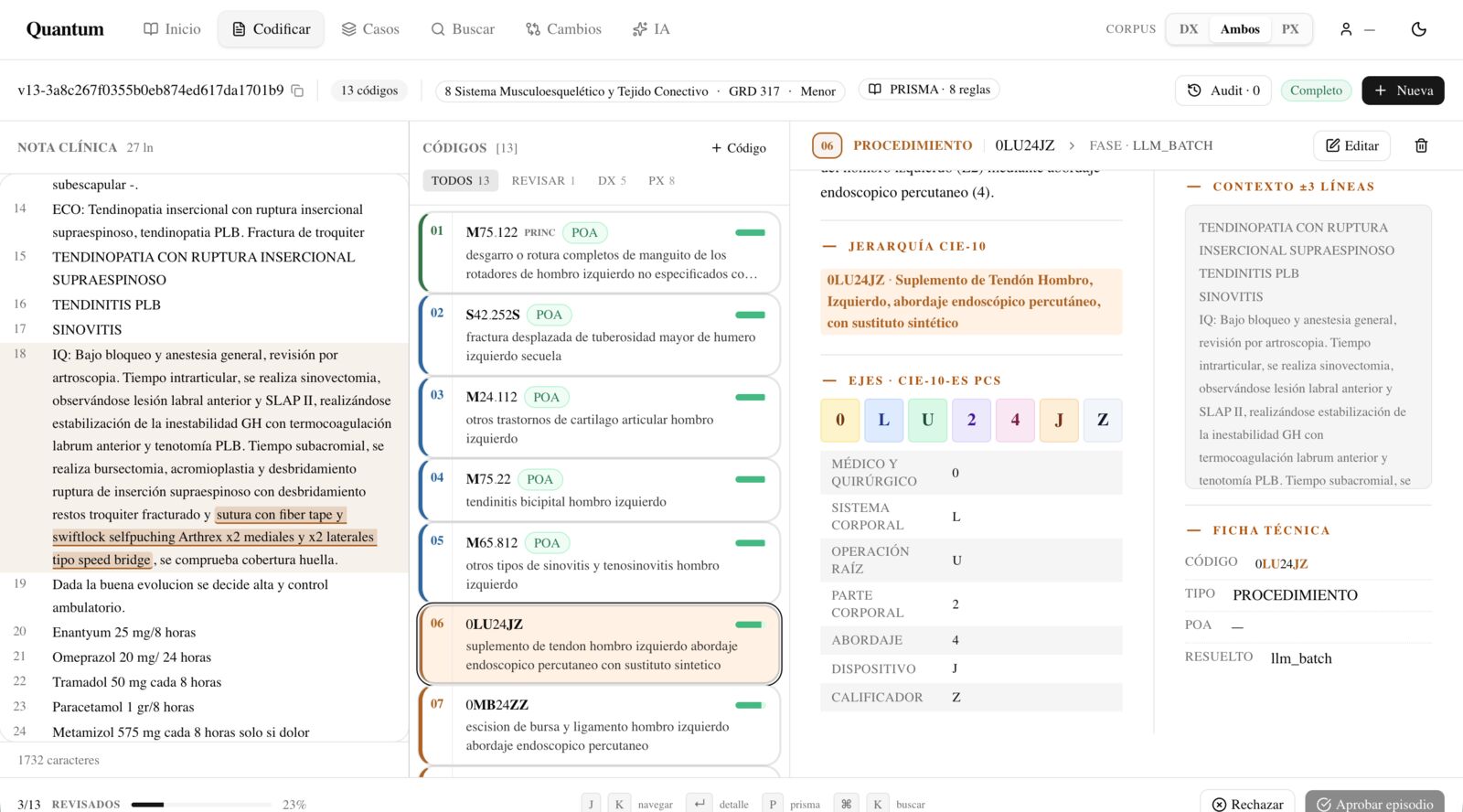Screen dimensions: 1463x812
Task: Select axis tile J
Action: pos(1059,420)
